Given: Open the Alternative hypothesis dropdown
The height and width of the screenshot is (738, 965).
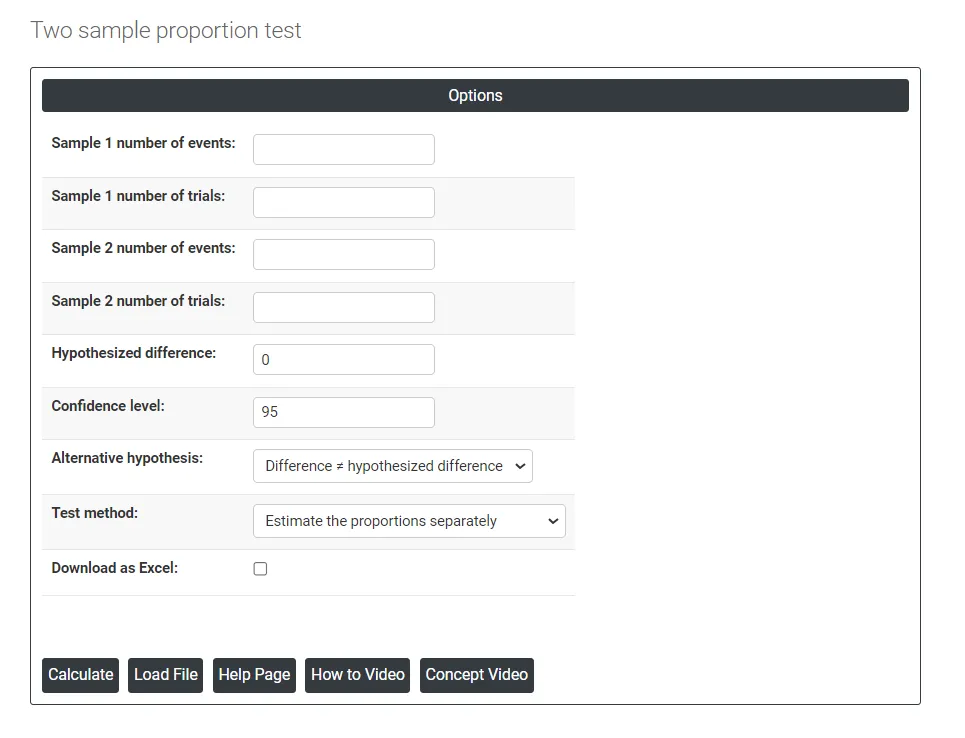Looking at the screenshot, I should point(393,466).
